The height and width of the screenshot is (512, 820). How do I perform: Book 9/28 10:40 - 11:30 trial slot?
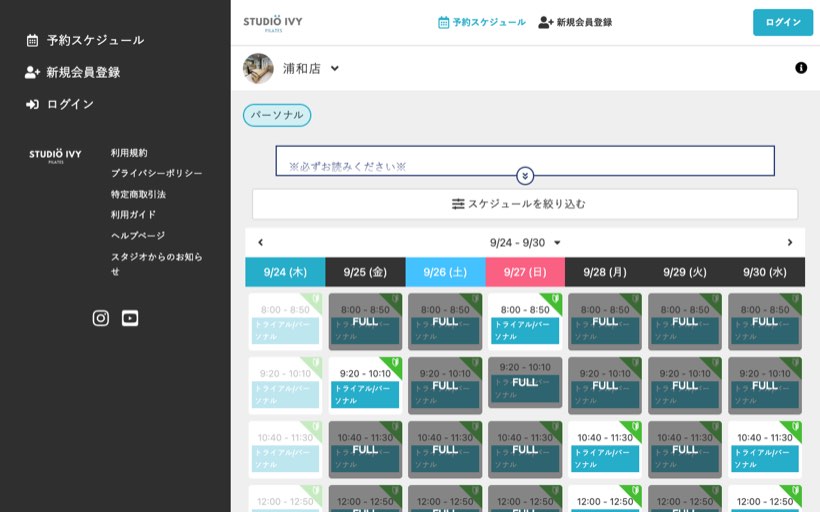pyautogui.click(x=605, y=450)
